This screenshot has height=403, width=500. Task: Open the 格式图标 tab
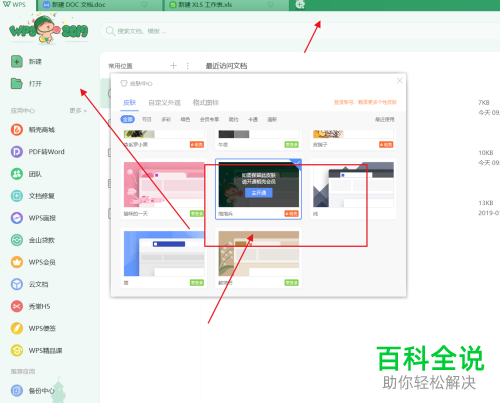coord(206,103)
